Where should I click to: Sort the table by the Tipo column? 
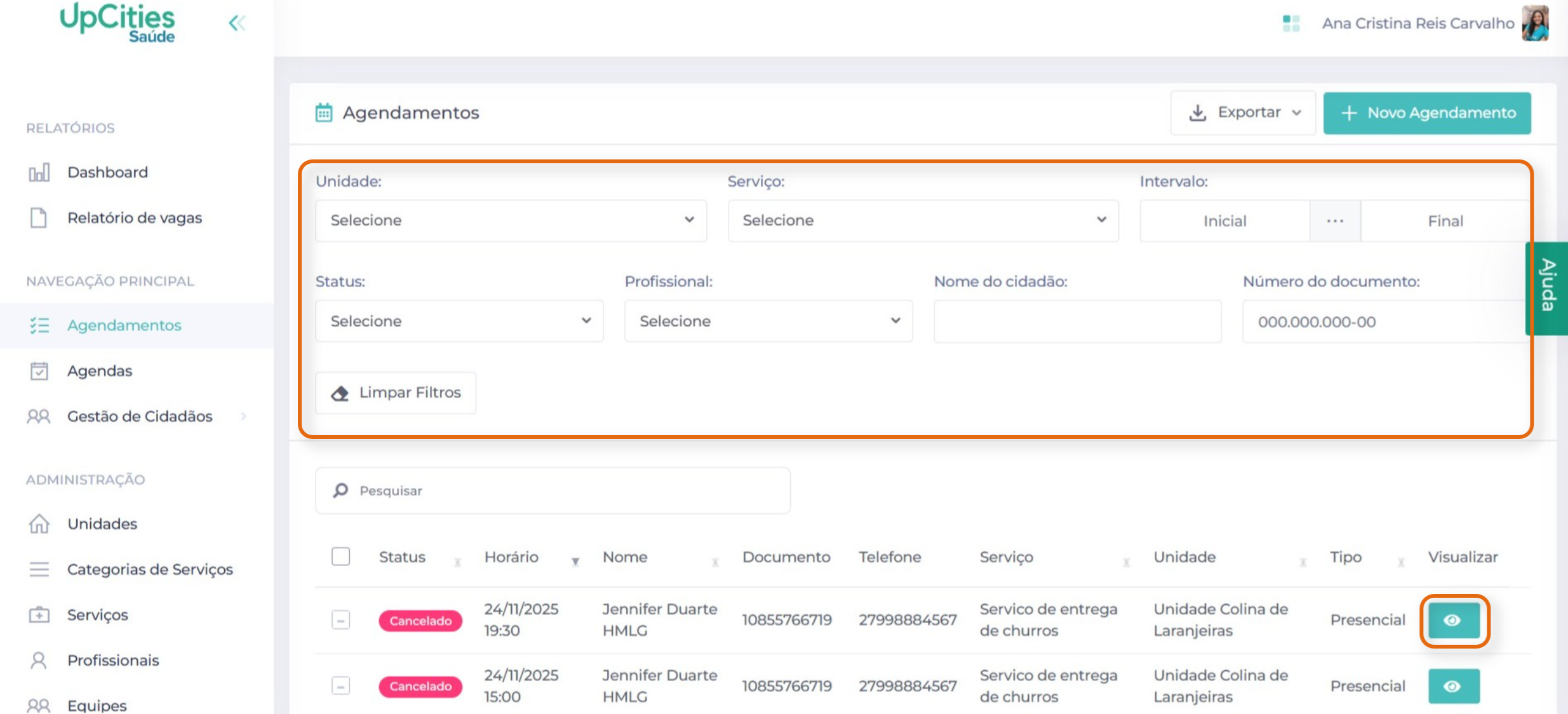[1401, 562]
